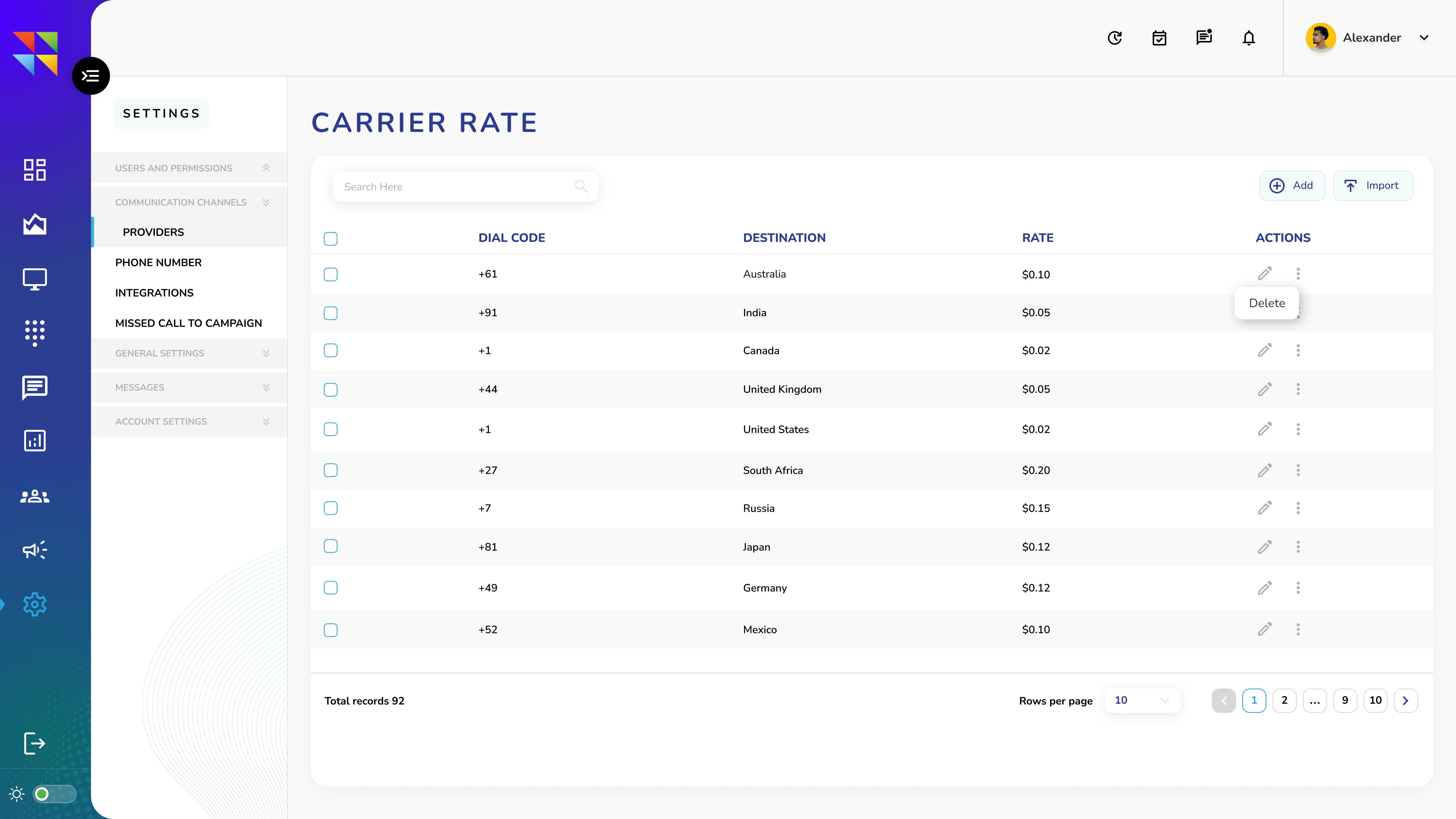This screenshot has height=819, width=1456.
Task: Edit the Australia rate with pencil icon
Action: coord(1265,274)
